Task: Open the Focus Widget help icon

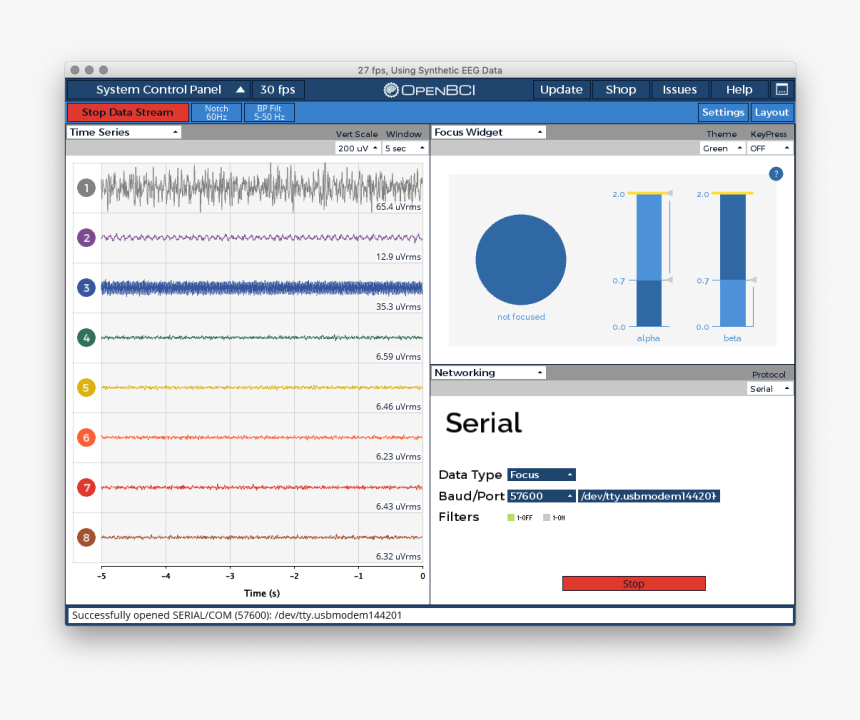Action: pos(776,174)
